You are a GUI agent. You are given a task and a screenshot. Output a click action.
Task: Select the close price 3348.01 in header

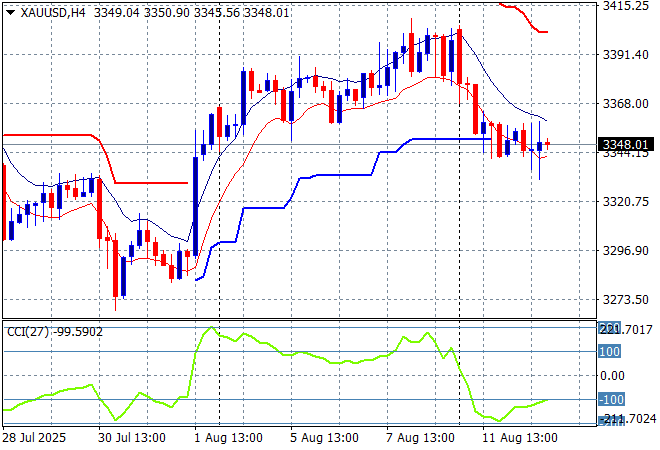[x=266, y=13]
